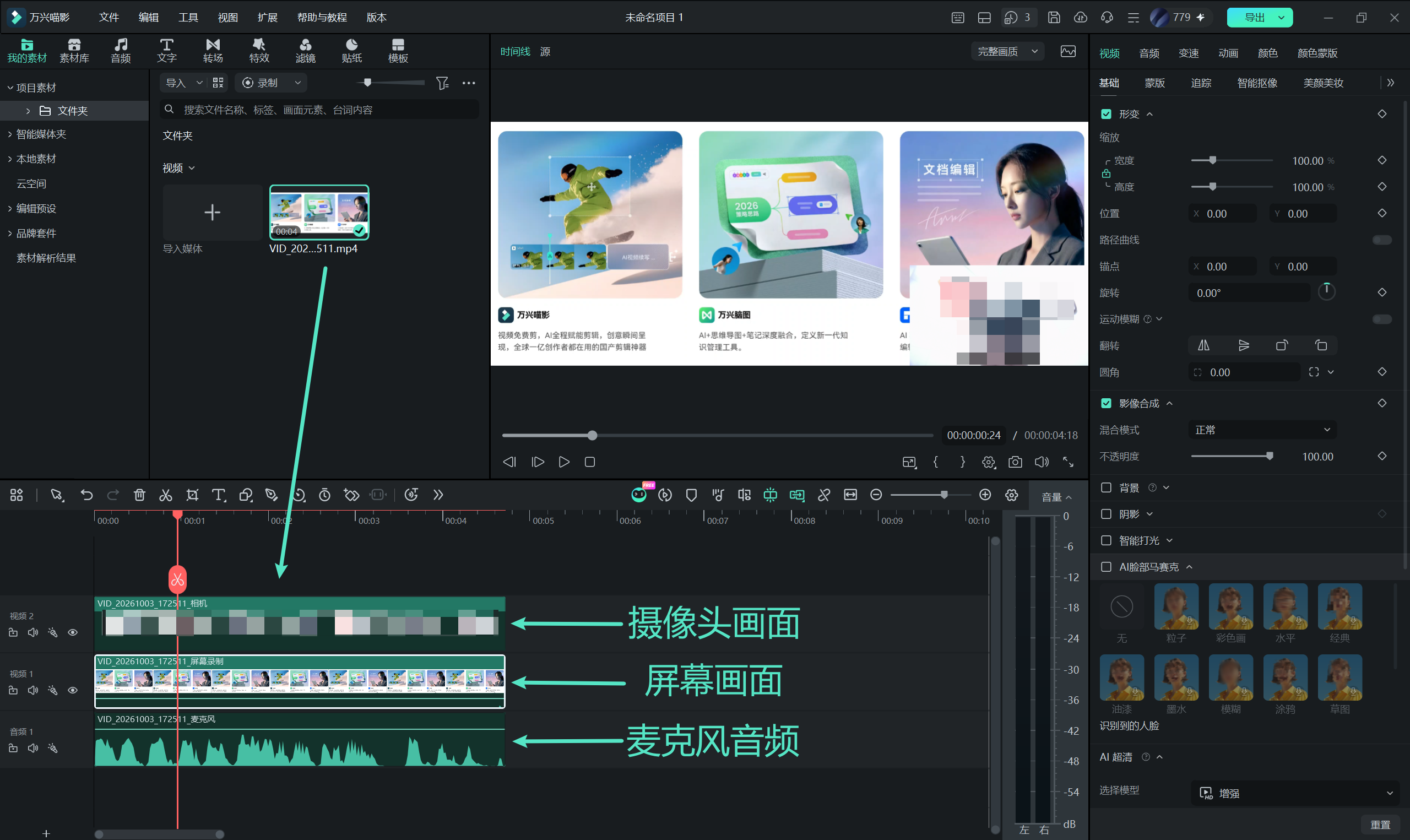Image resolution: width=1410 pixels, height=840 pixels.
Task: Expand the 本地素材 tree item
Action: [x=9, y=159]
